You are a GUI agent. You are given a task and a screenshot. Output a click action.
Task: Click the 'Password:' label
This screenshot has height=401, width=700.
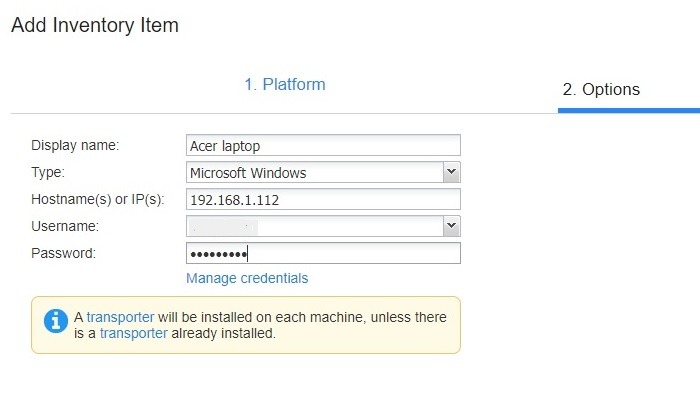[x=63, y=253]
